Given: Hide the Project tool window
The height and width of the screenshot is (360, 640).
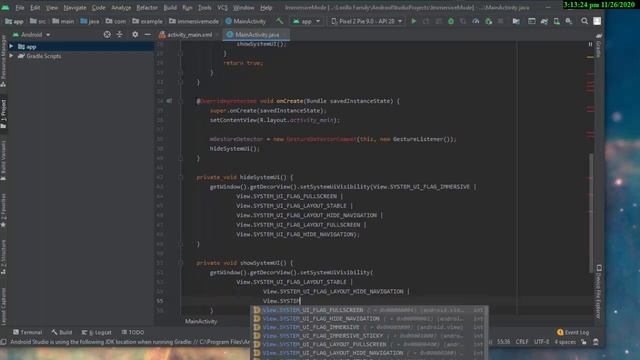Looking at the screenshot, I should click(147, 35).
